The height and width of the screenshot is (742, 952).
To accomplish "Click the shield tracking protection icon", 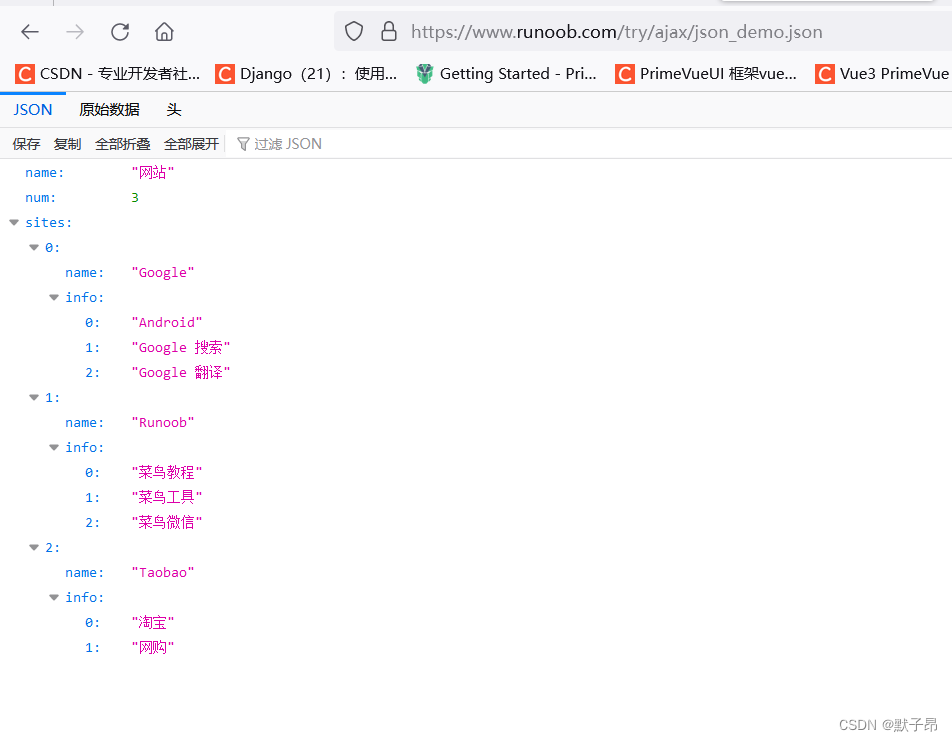I will (354, 32).
